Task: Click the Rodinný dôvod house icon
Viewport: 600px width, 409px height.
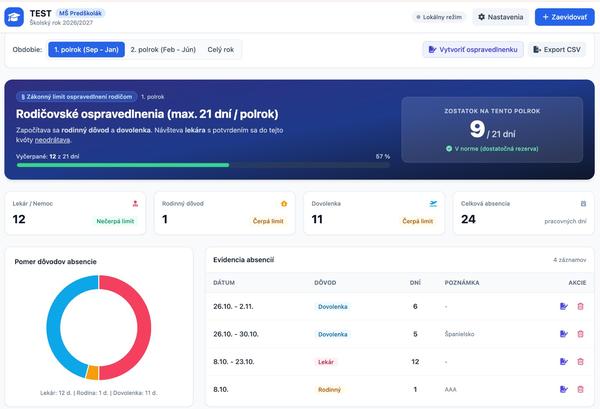Action: [284, 204]
